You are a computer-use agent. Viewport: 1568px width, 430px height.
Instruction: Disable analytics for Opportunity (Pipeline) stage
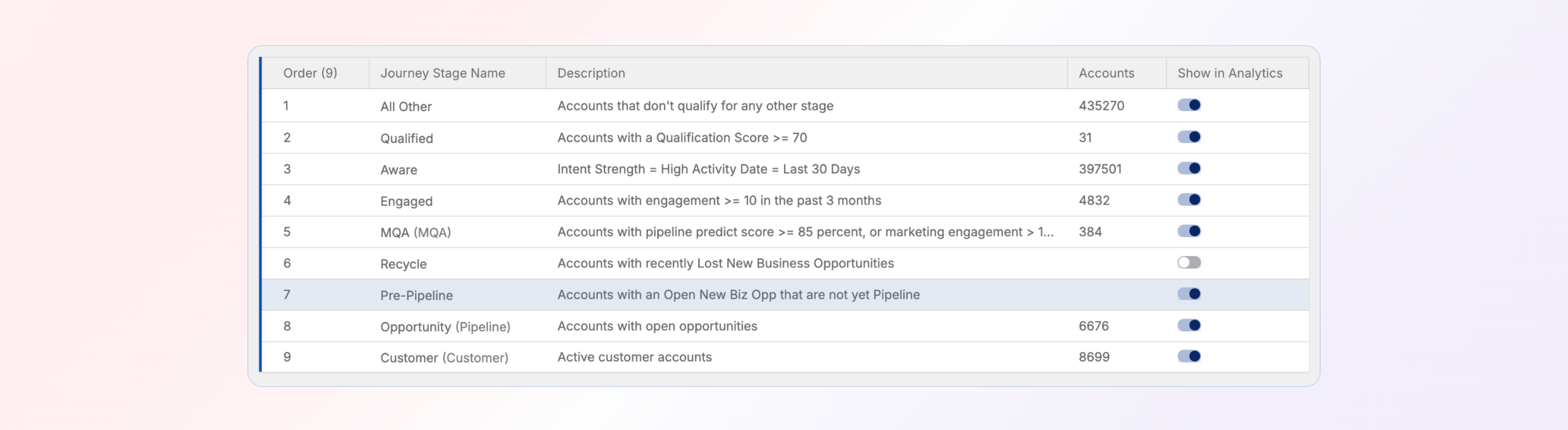click(x=1188, y=326)
